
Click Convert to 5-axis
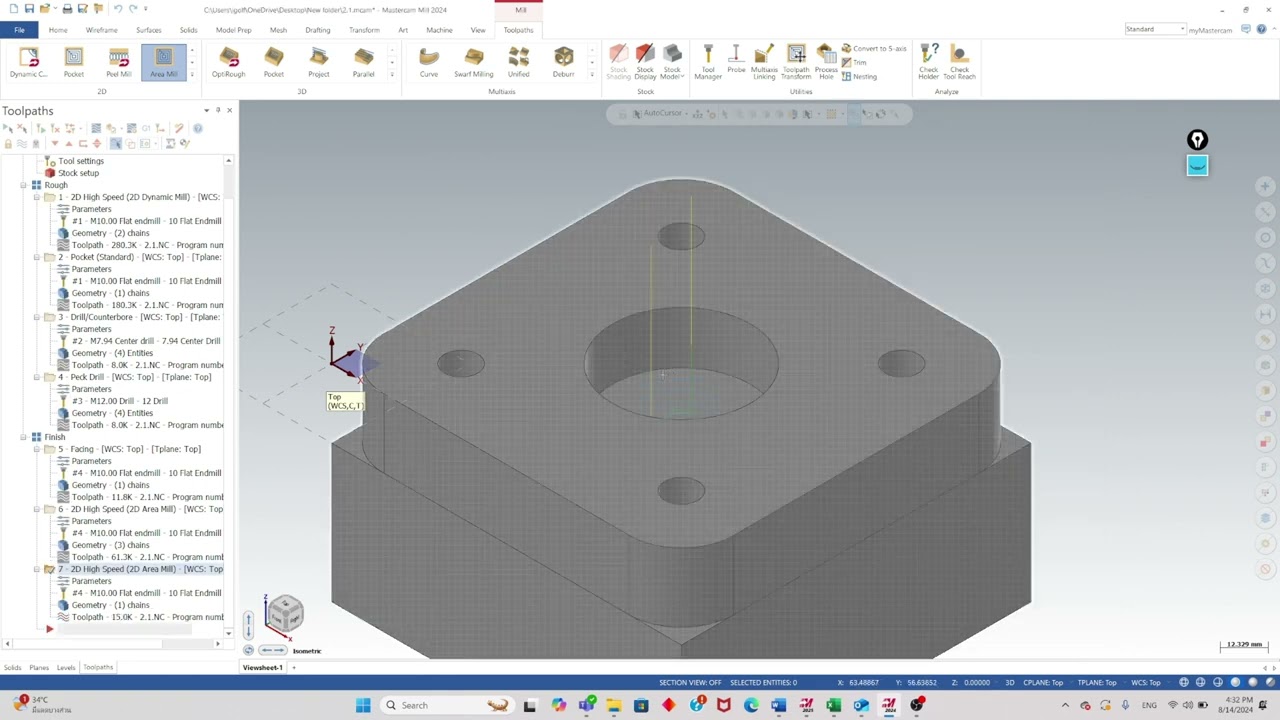[x=874, y=49]
